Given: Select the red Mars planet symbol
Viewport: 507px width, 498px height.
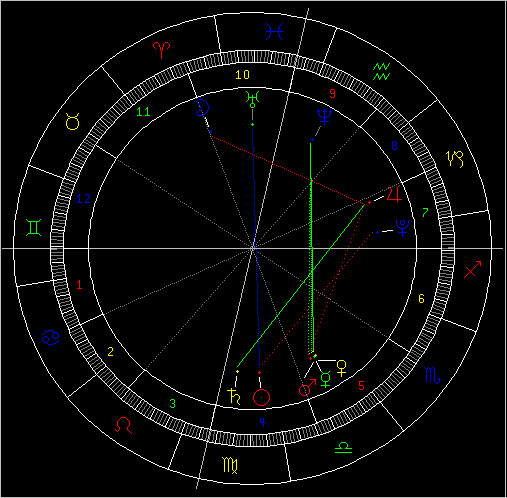Looking at the screenshot, I should click(307, 388).
